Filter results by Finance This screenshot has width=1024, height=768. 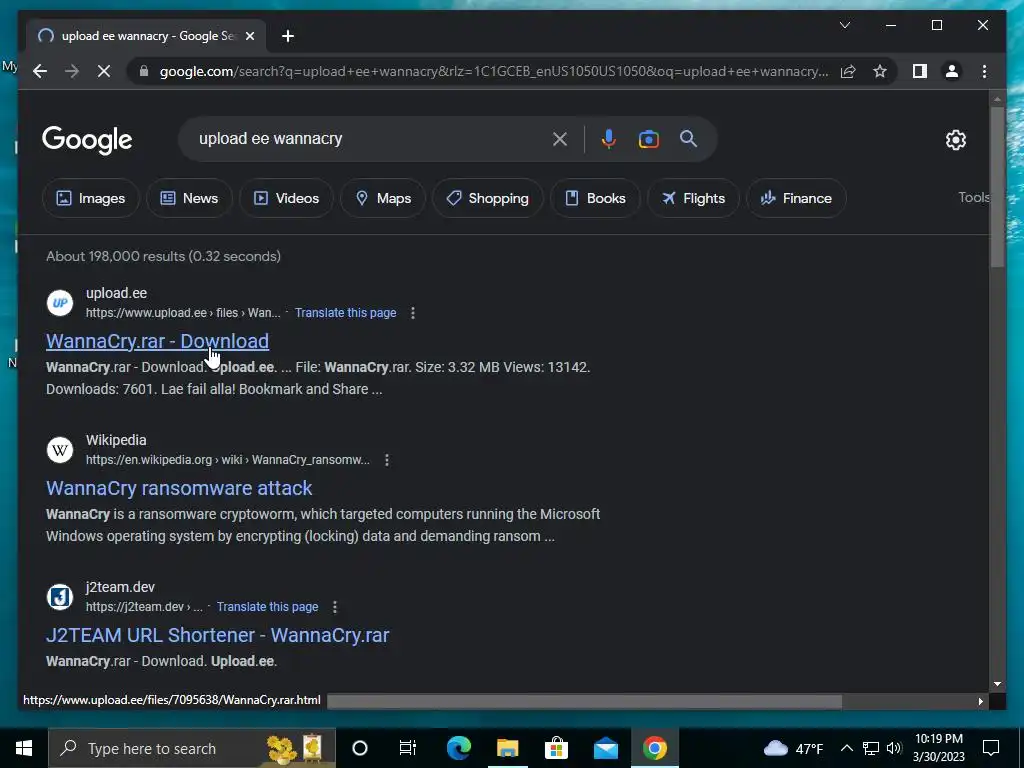pyautogui.click(x=796, y=198)
